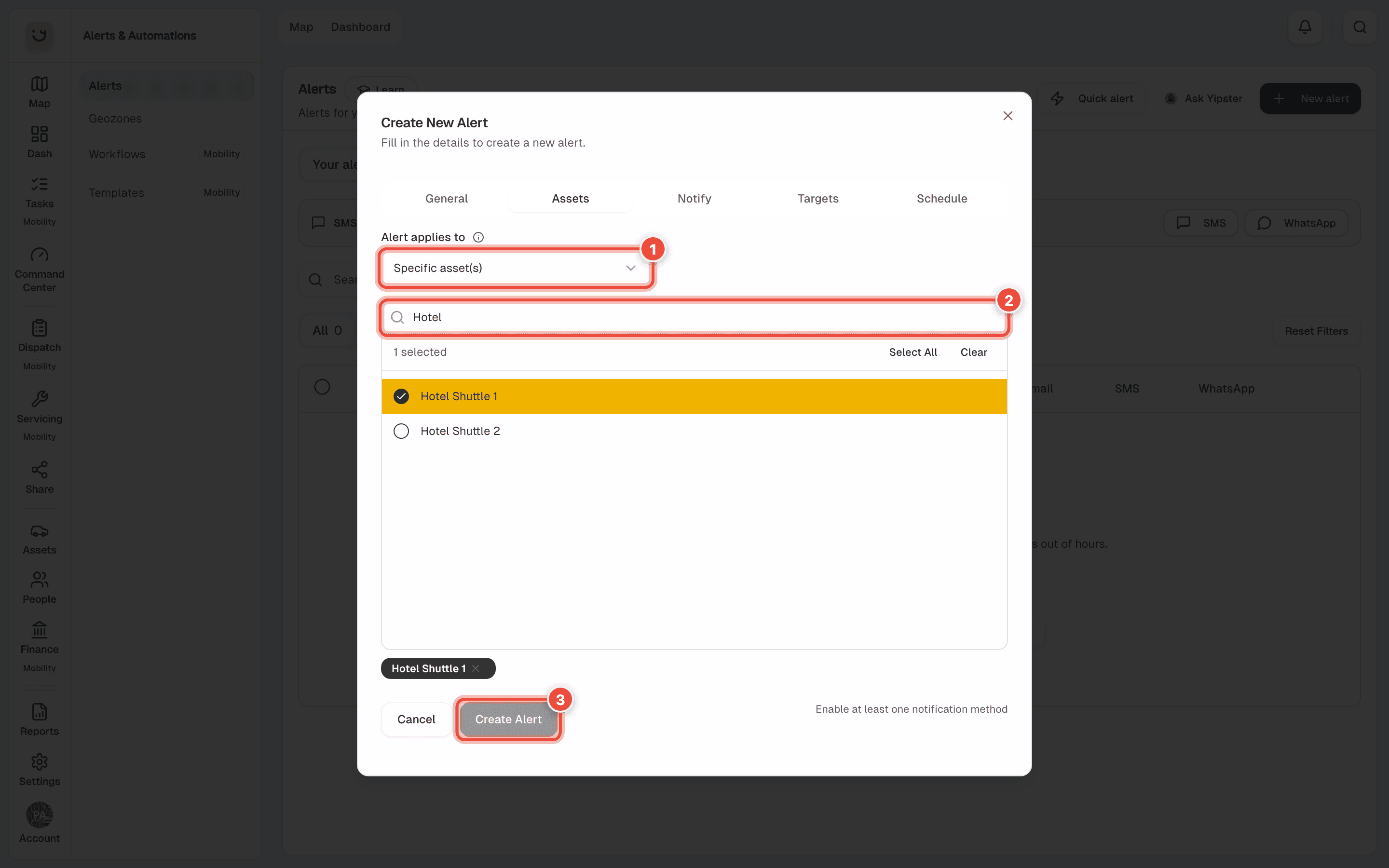Click the Quick alert button
The image size is (1389, 868).
1092,98
